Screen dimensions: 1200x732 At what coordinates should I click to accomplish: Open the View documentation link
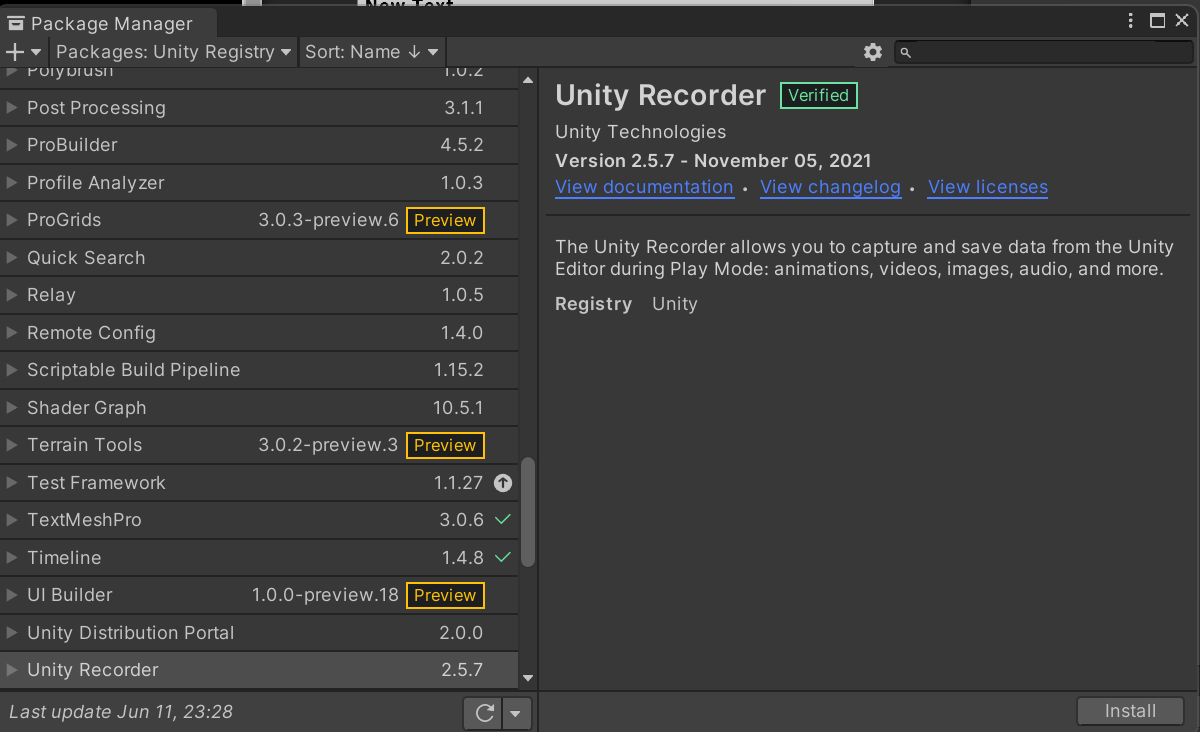point(644,187)
